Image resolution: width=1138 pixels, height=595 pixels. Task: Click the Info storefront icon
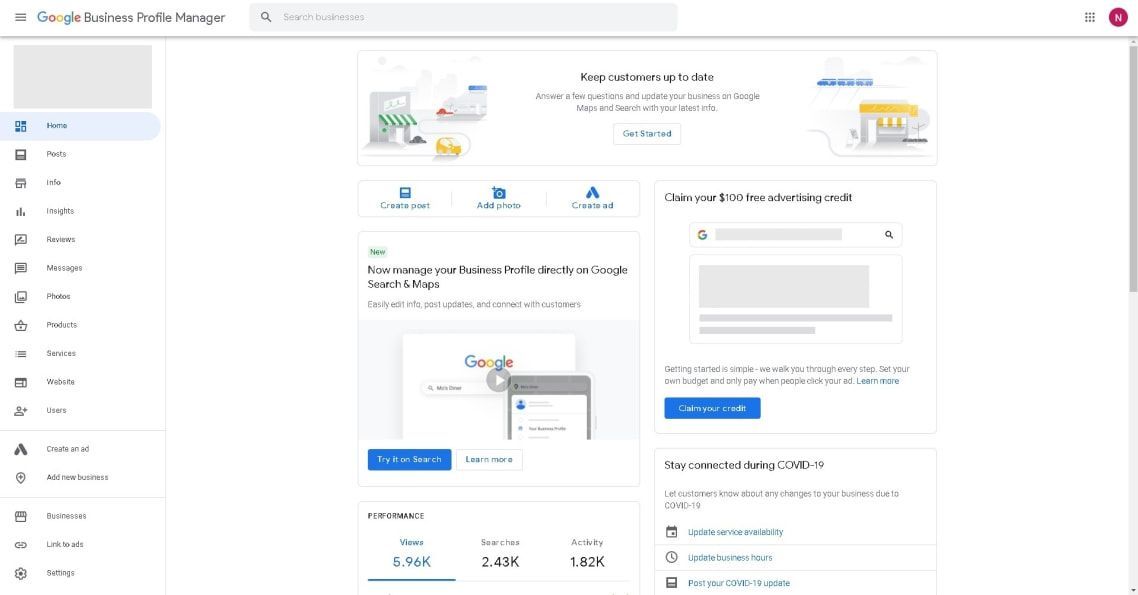tap(20, 183)
